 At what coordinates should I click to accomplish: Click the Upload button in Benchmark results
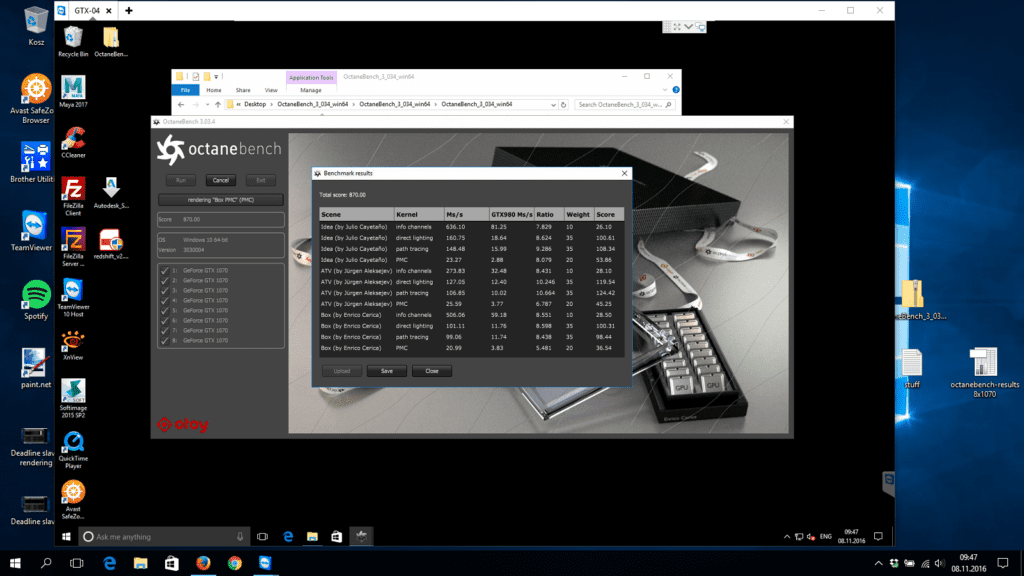(x=342, y=371)
